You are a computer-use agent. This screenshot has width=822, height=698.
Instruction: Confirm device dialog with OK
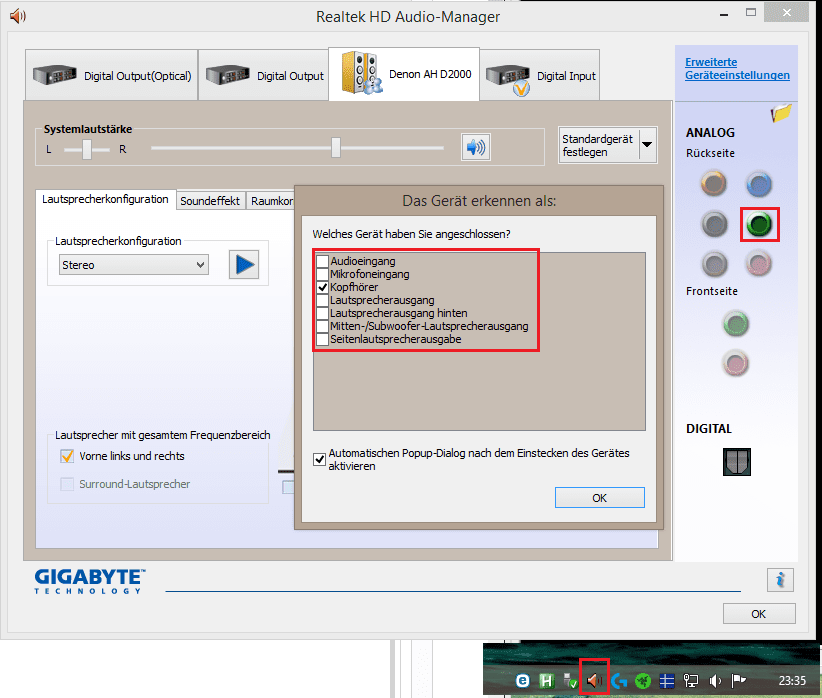click(600, 498)
